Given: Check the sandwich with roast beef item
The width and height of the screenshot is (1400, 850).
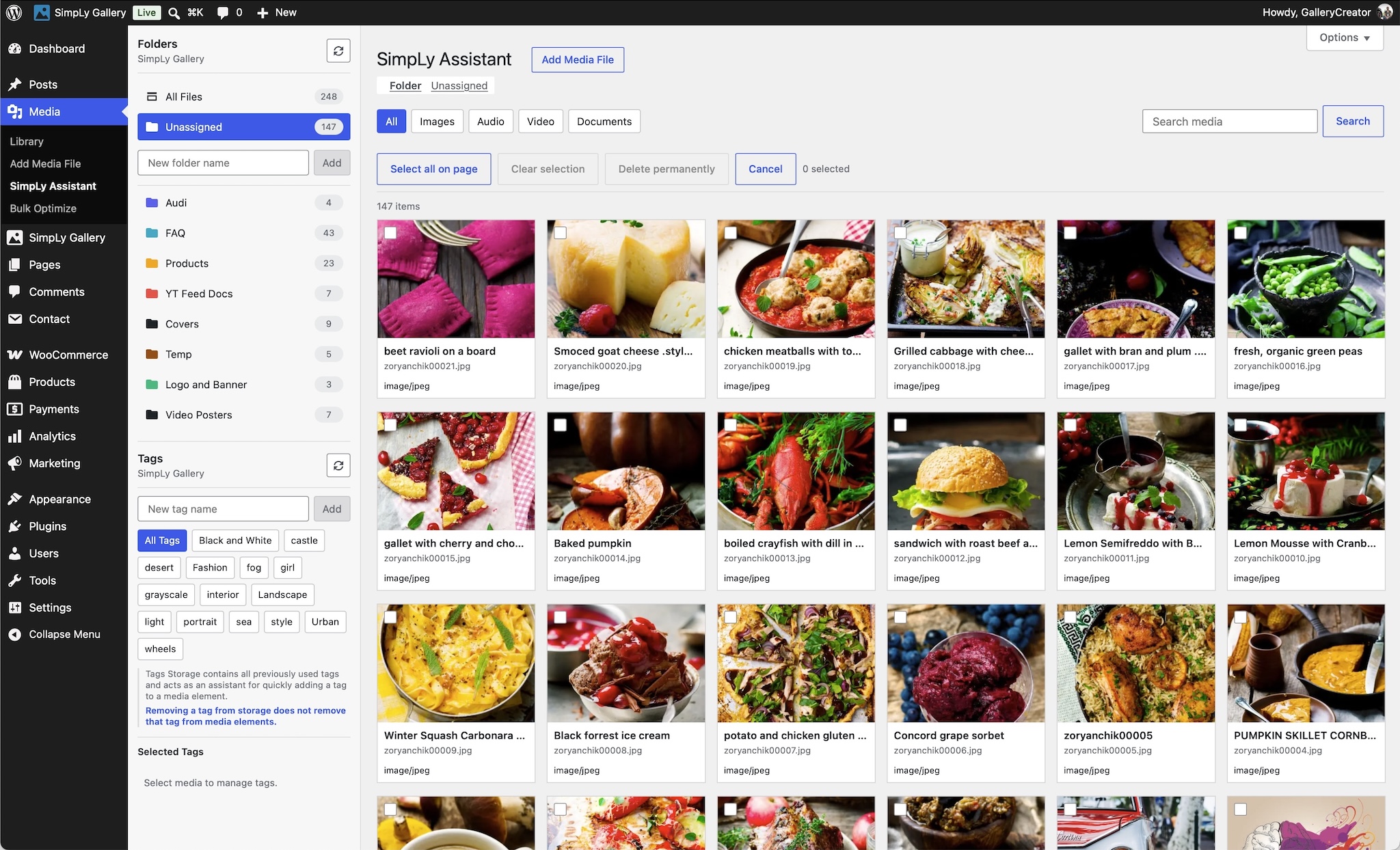Looking at the screenshot, I should [901, 425].
